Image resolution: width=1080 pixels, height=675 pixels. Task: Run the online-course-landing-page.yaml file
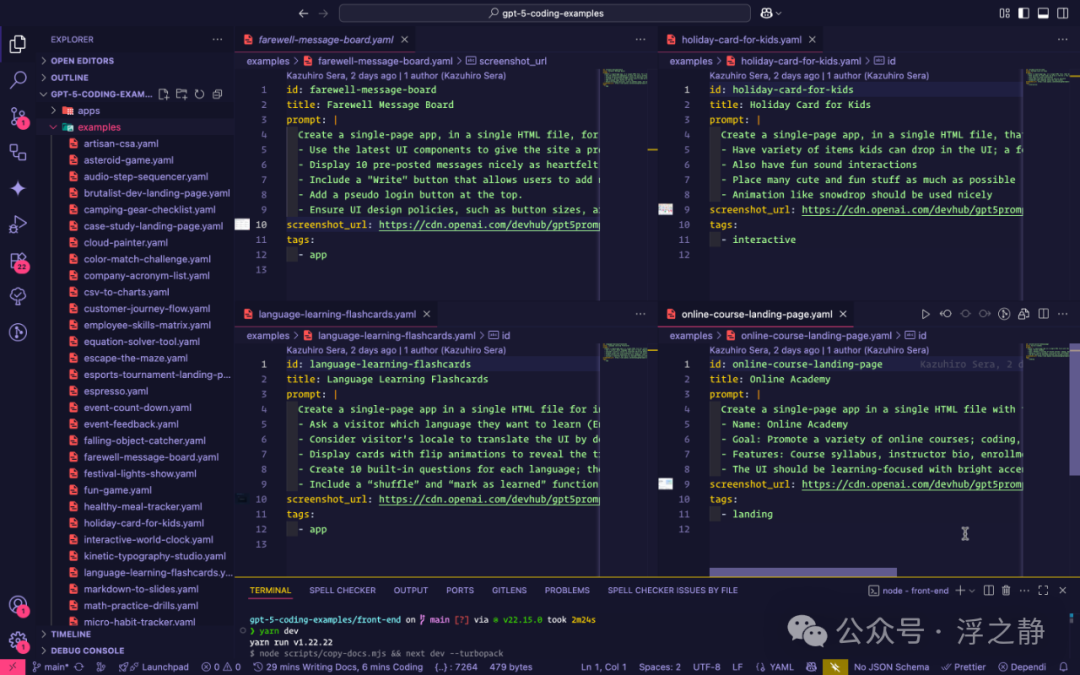click(x=925, y=314)
